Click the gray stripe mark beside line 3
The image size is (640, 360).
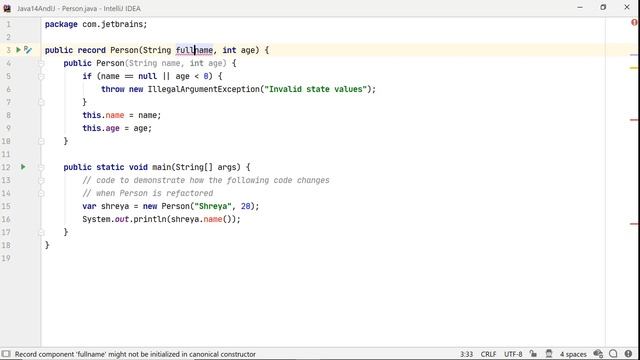click(633, 55)
